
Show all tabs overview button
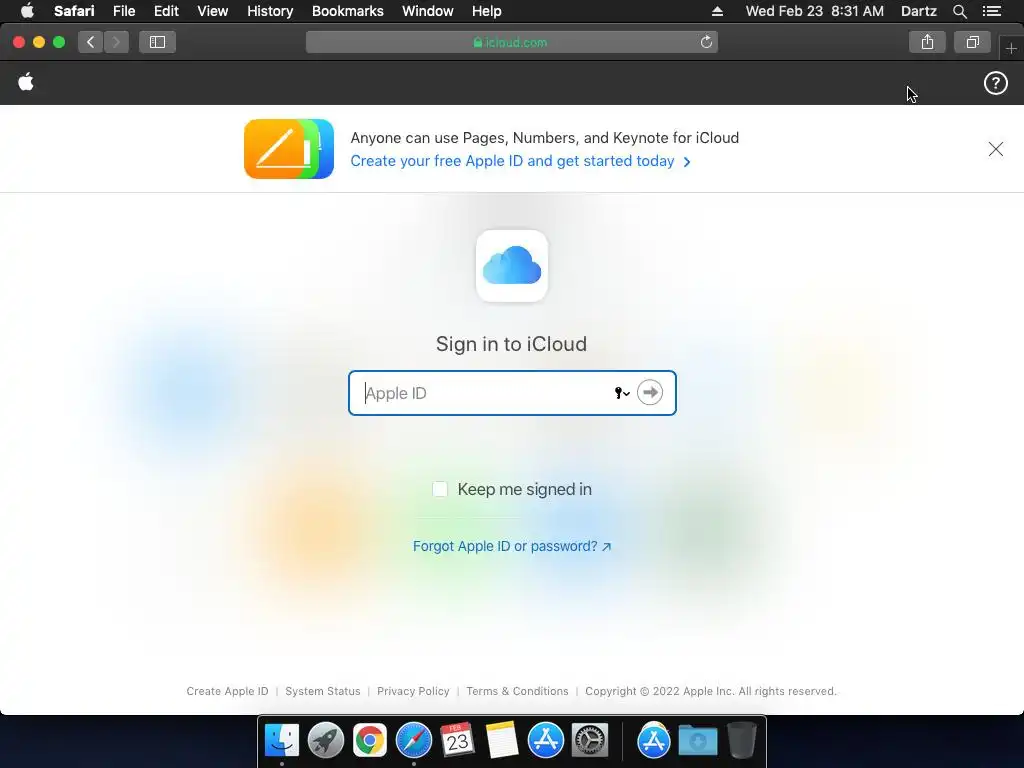[x=972, y=42]
